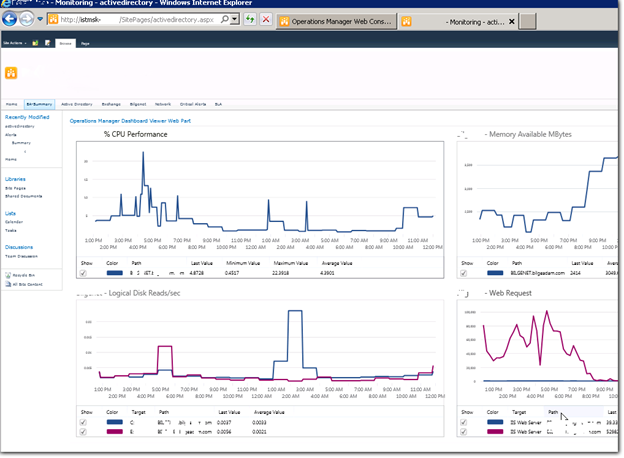Open Operations Manager Dashboard Viewer Web Part title

coord(130,121)
